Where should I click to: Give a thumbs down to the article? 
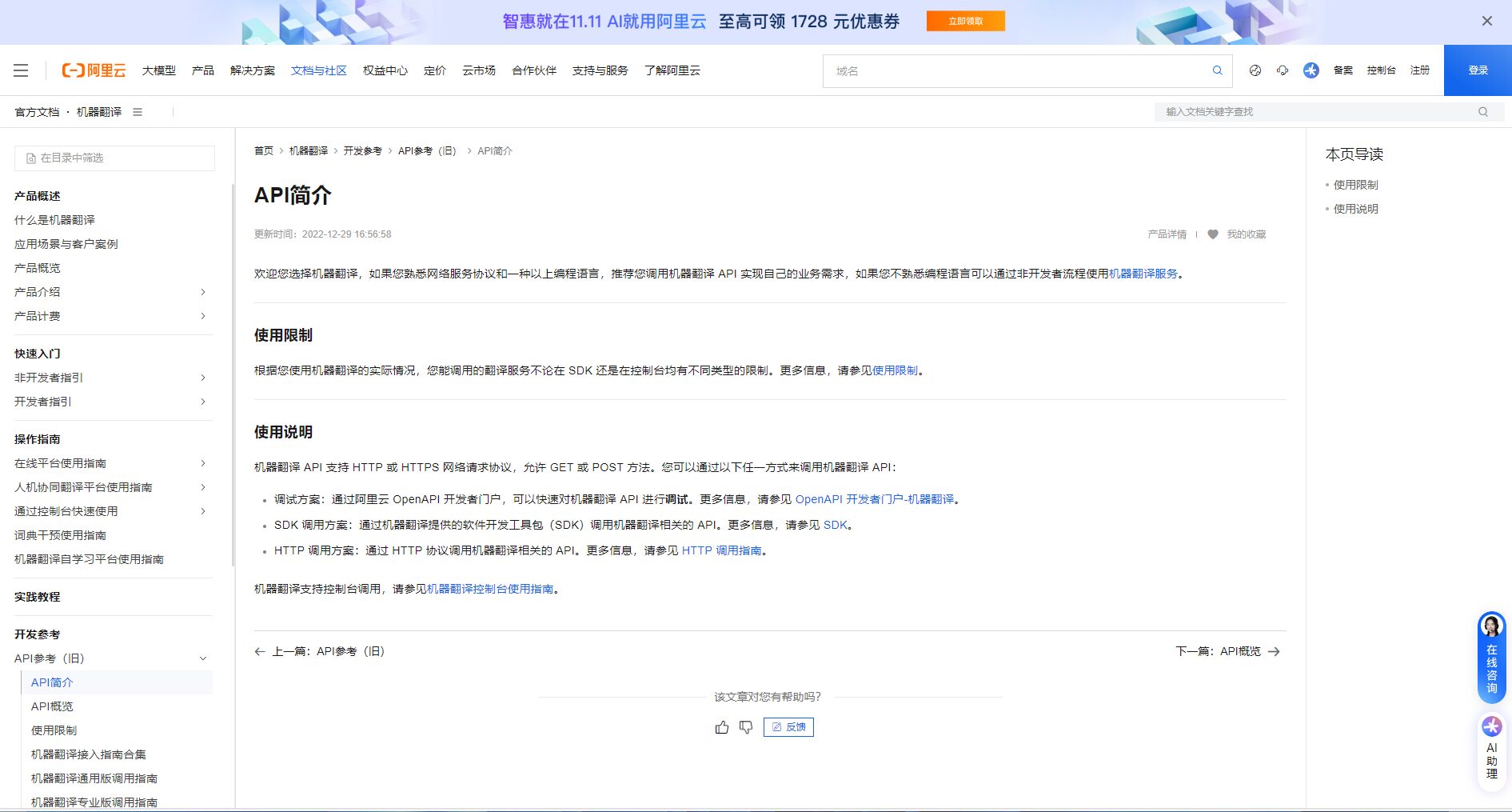point(746,727)
